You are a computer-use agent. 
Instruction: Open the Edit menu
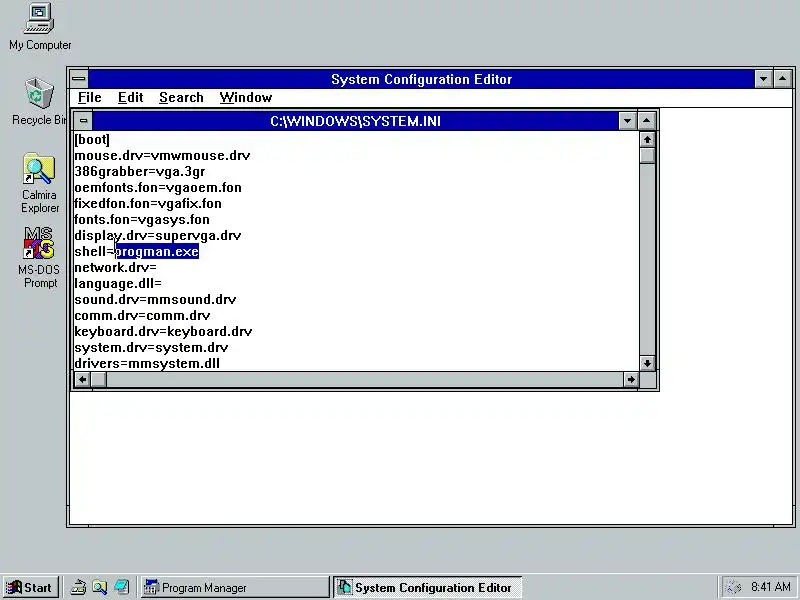[130, 97]
